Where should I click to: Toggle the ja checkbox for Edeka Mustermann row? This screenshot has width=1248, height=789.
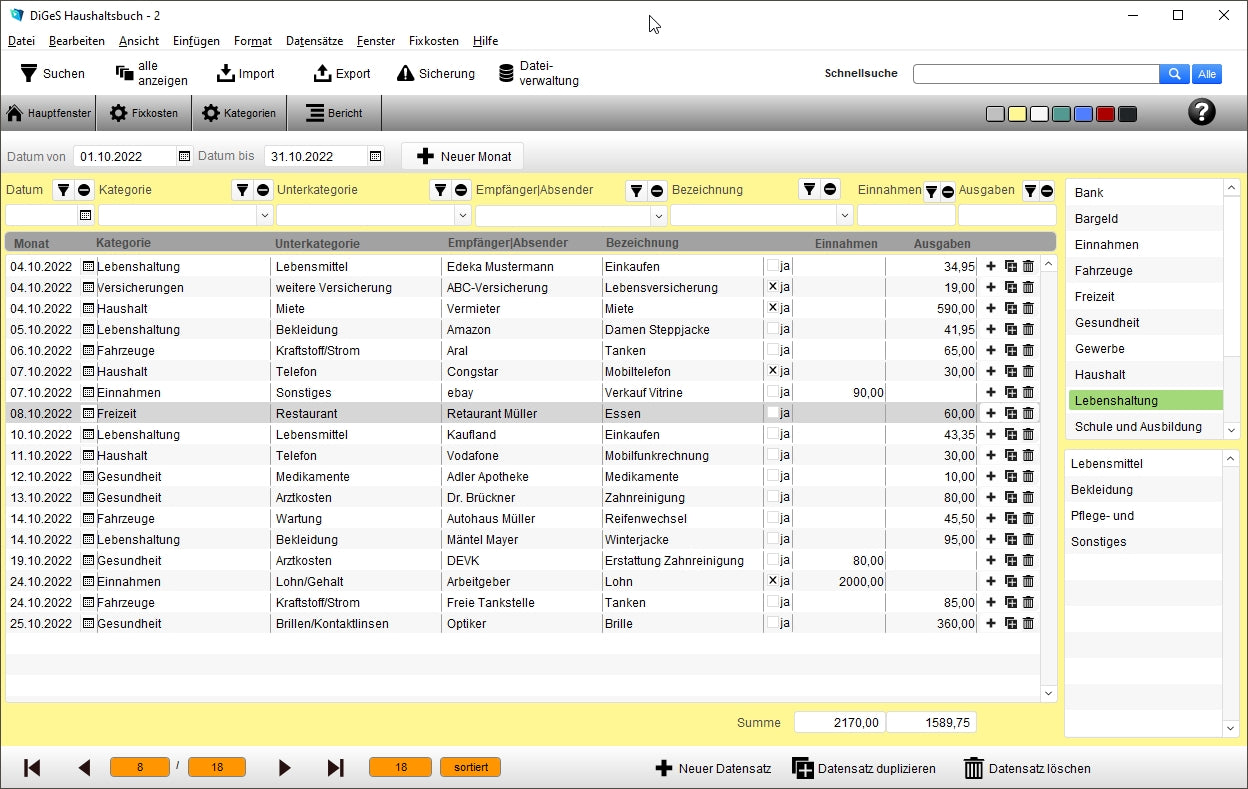pyautogui.click(x=772, y=267)
